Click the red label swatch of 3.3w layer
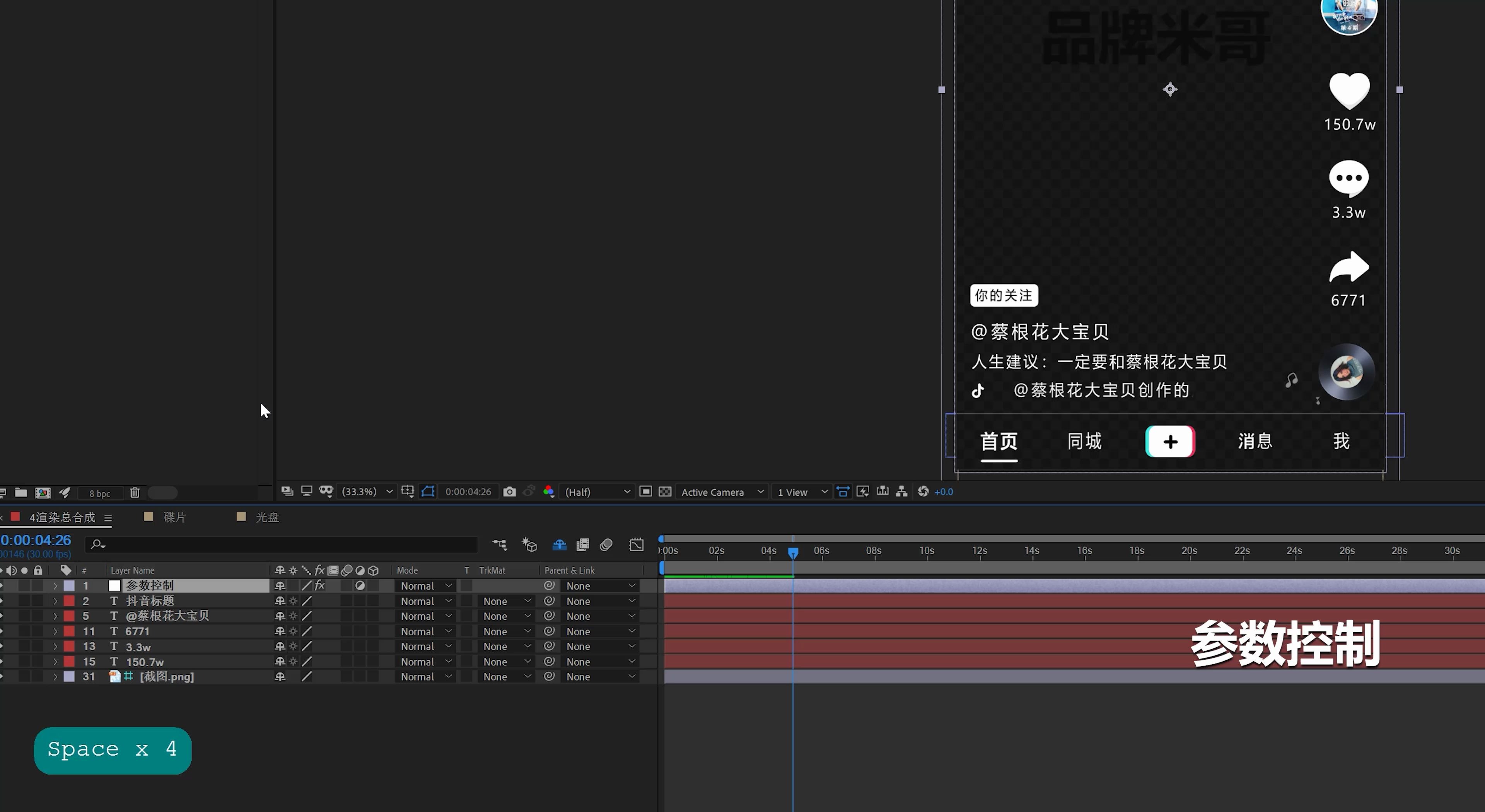1485x812 pixels. tap(69, 647)
